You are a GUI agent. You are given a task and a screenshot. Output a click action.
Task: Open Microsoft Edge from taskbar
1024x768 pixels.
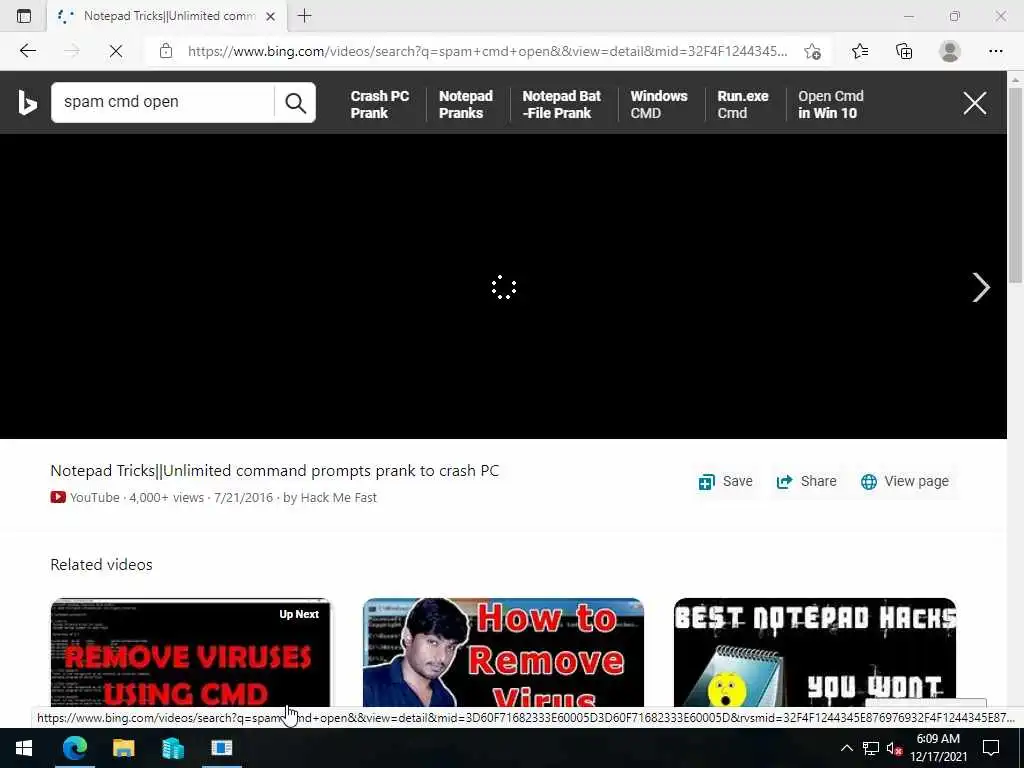click(x=74, y=748)
